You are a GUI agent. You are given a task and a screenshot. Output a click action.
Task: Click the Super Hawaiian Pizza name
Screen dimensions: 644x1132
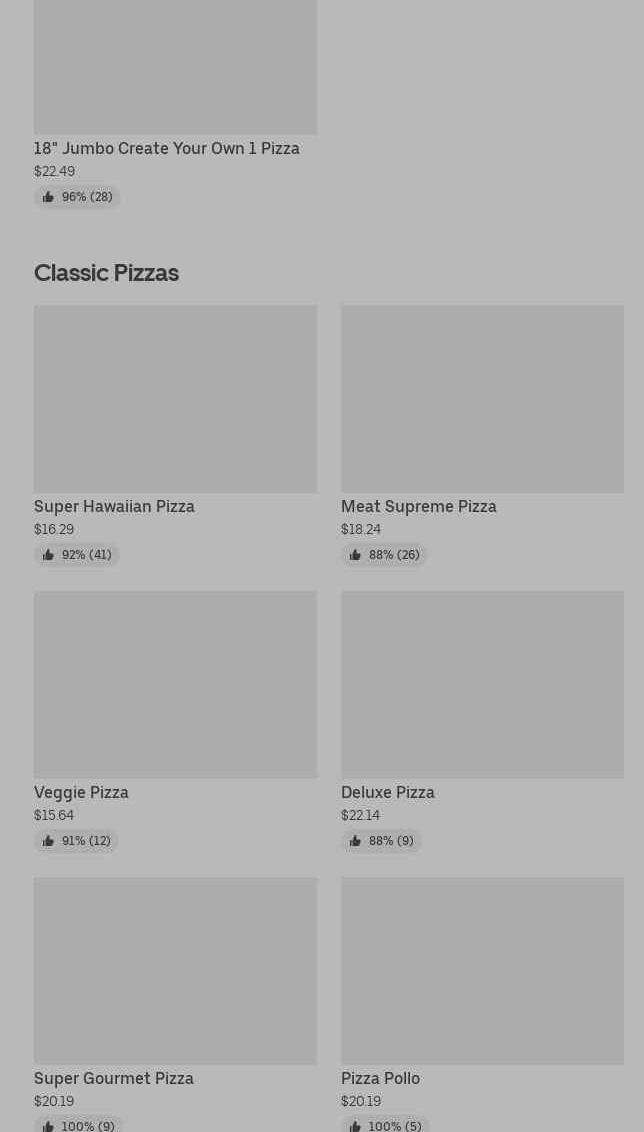point(114,506)
